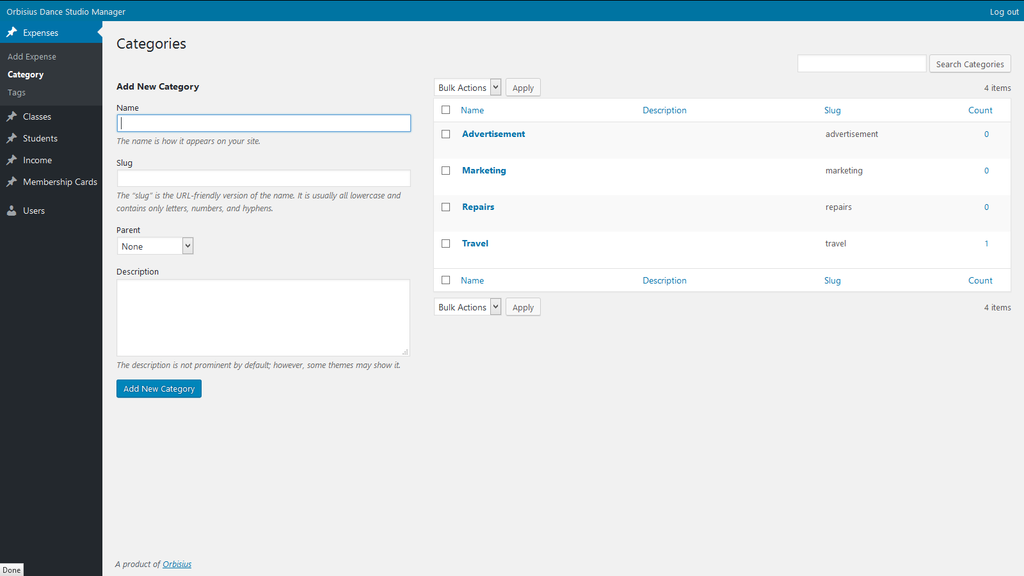This screenshot has width=1024, height=576.
Task: Focus the category search box
Action: 862,63
